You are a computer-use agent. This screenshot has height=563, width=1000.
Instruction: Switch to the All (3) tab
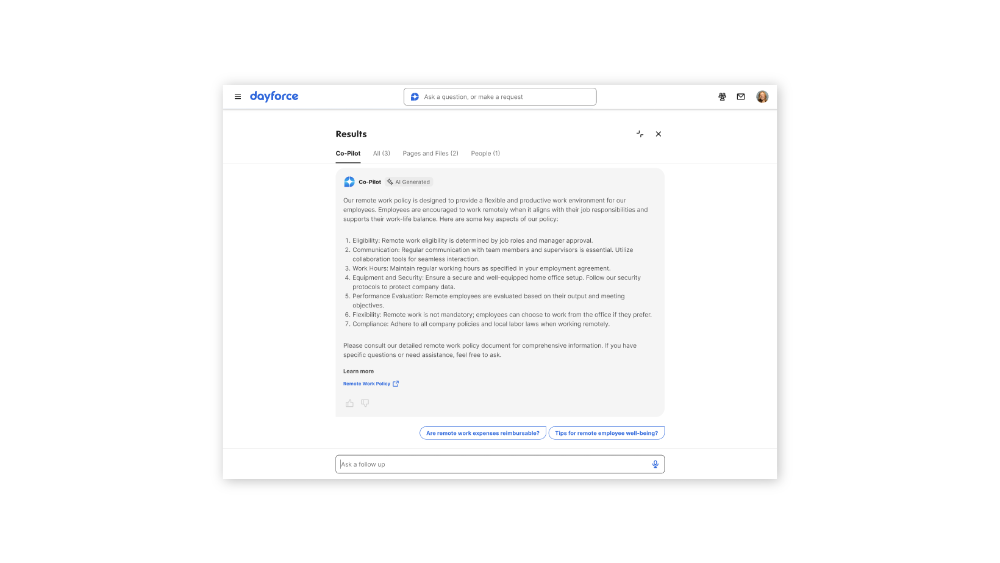coord(381,153)
